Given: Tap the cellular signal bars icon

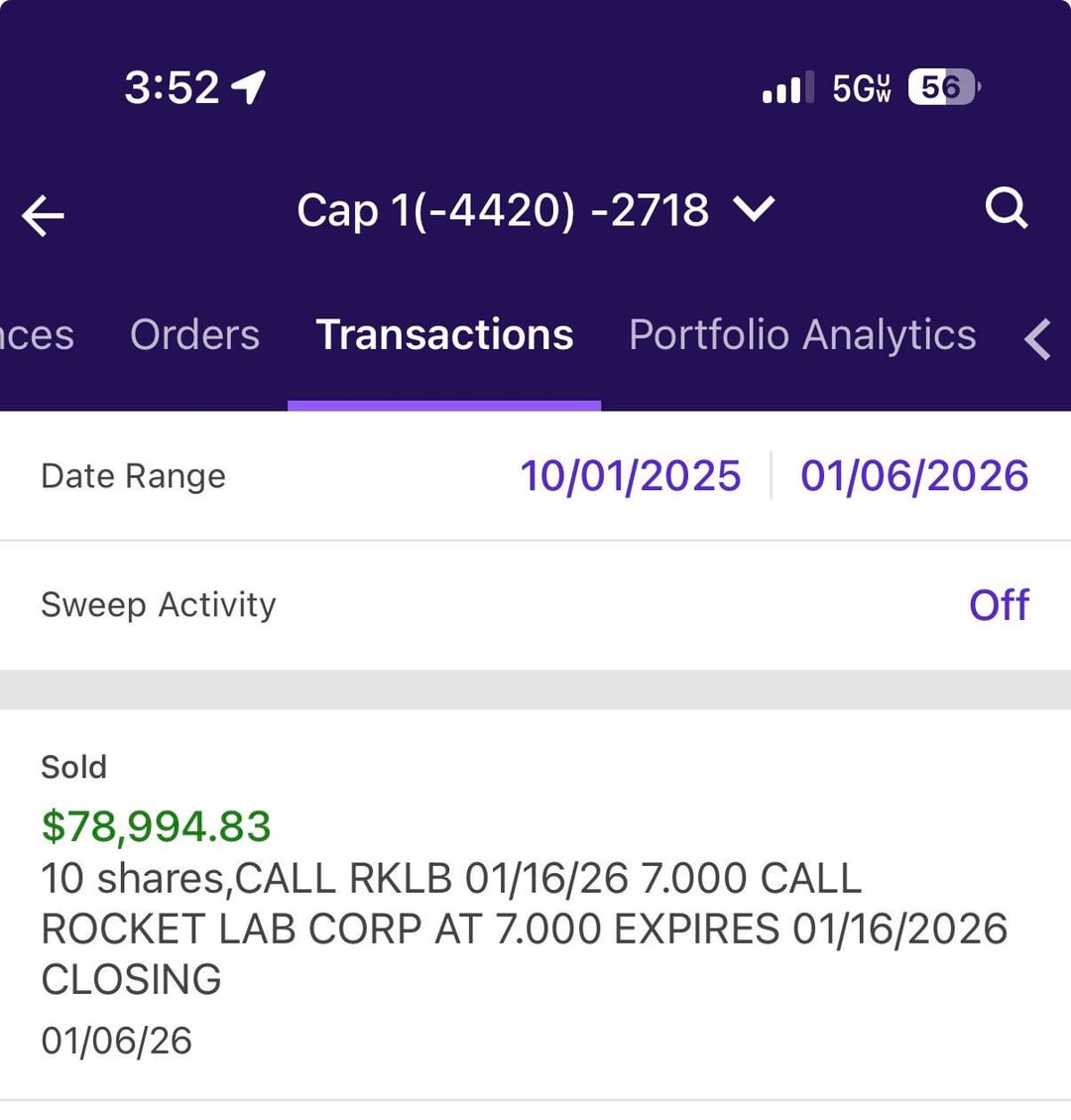Looking at the screenshot, I should pos(787,87).
